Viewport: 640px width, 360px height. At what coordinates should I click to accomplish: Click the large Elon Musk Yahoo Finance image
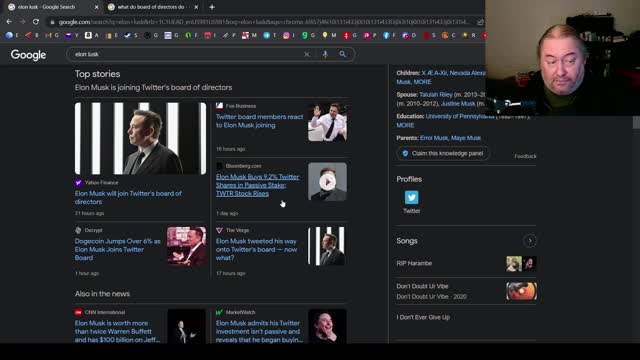pyautogui.click(x=140, y=138)
